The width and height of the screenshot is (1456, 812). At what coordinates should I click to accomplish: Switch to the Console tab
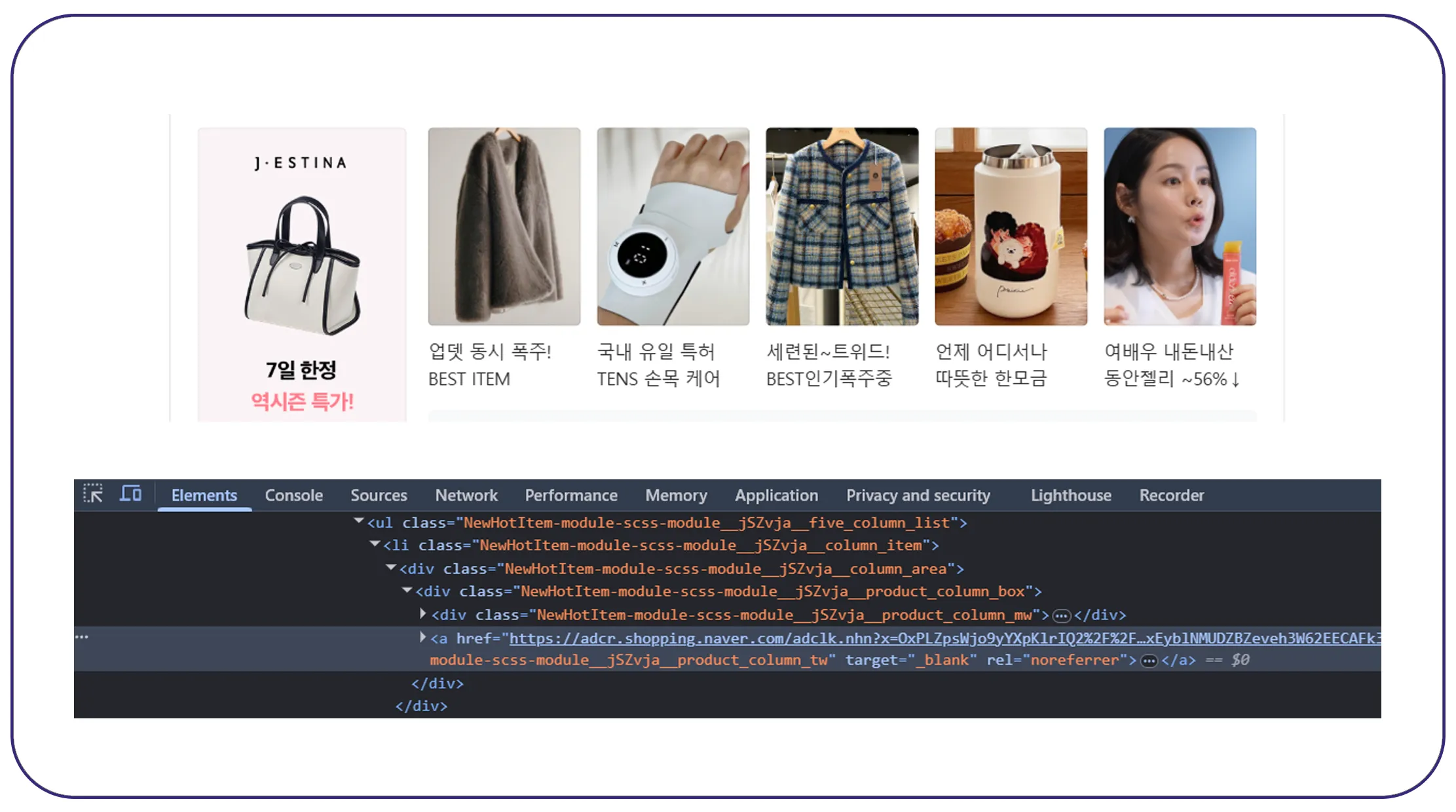click(293, 496)
